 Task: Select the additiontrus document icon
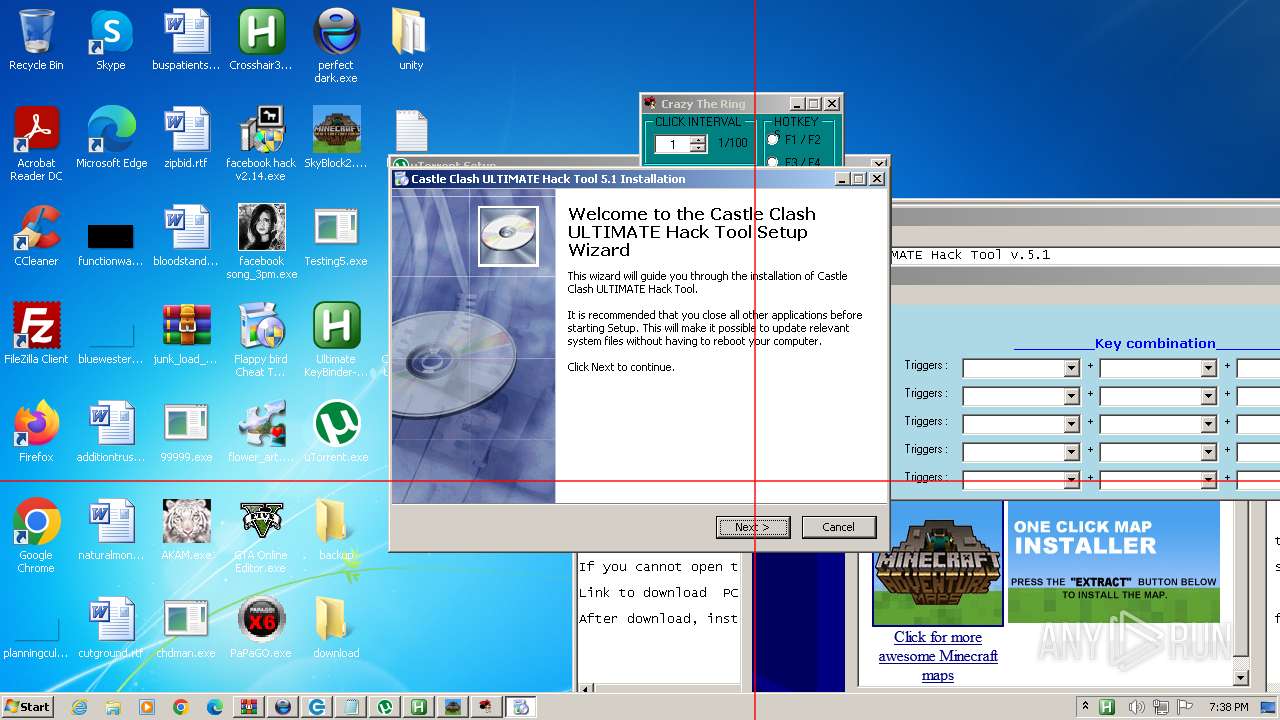pyautogui.click(x=111, y=432)
